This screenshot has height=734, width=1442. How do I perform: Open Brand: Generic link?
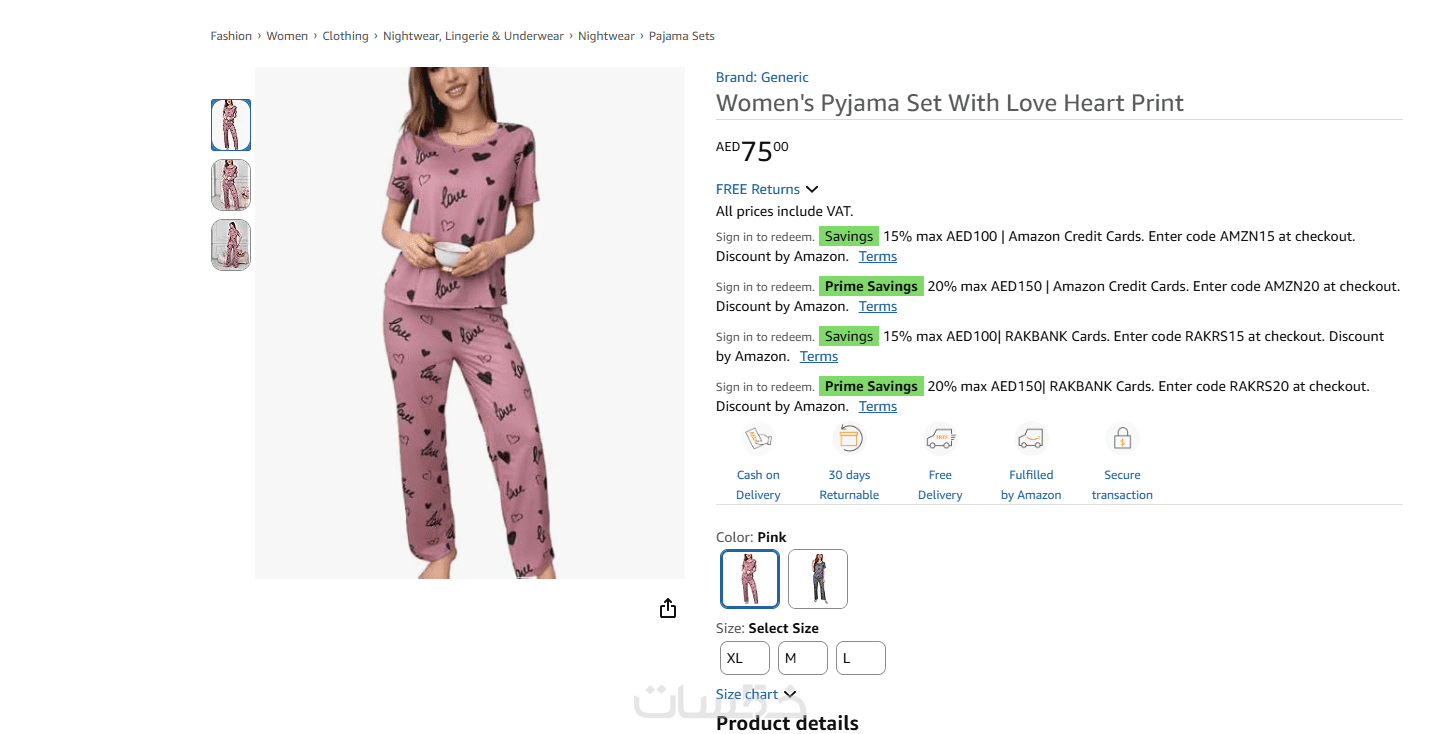pos(762,77)
